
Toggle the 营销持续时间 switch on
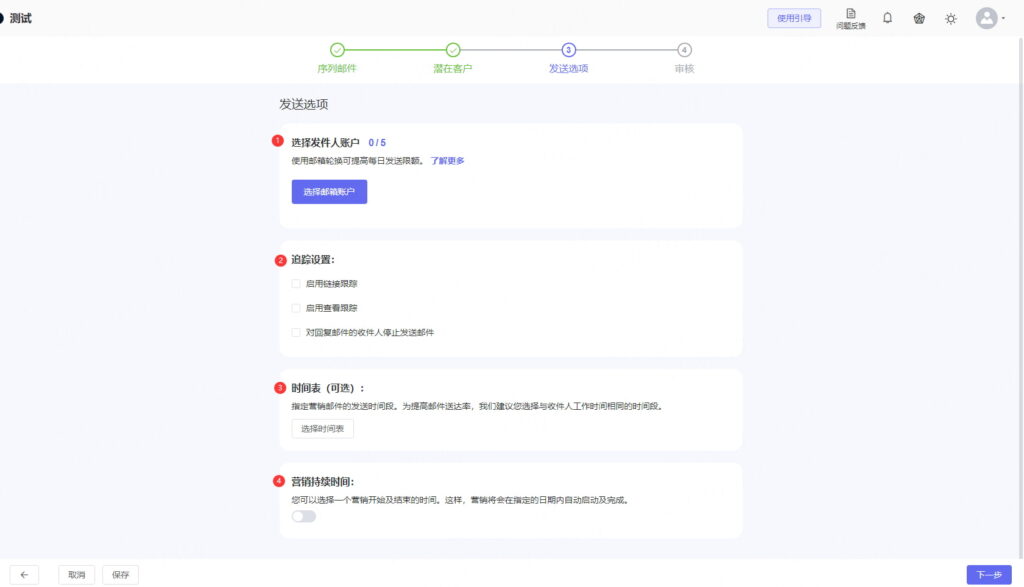point(303,514)
